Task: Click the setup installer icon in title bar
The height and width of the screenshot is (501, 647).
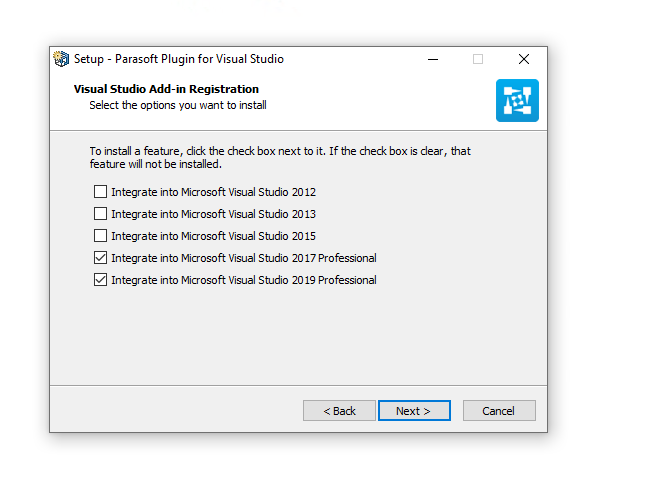Action: [61, 59]
